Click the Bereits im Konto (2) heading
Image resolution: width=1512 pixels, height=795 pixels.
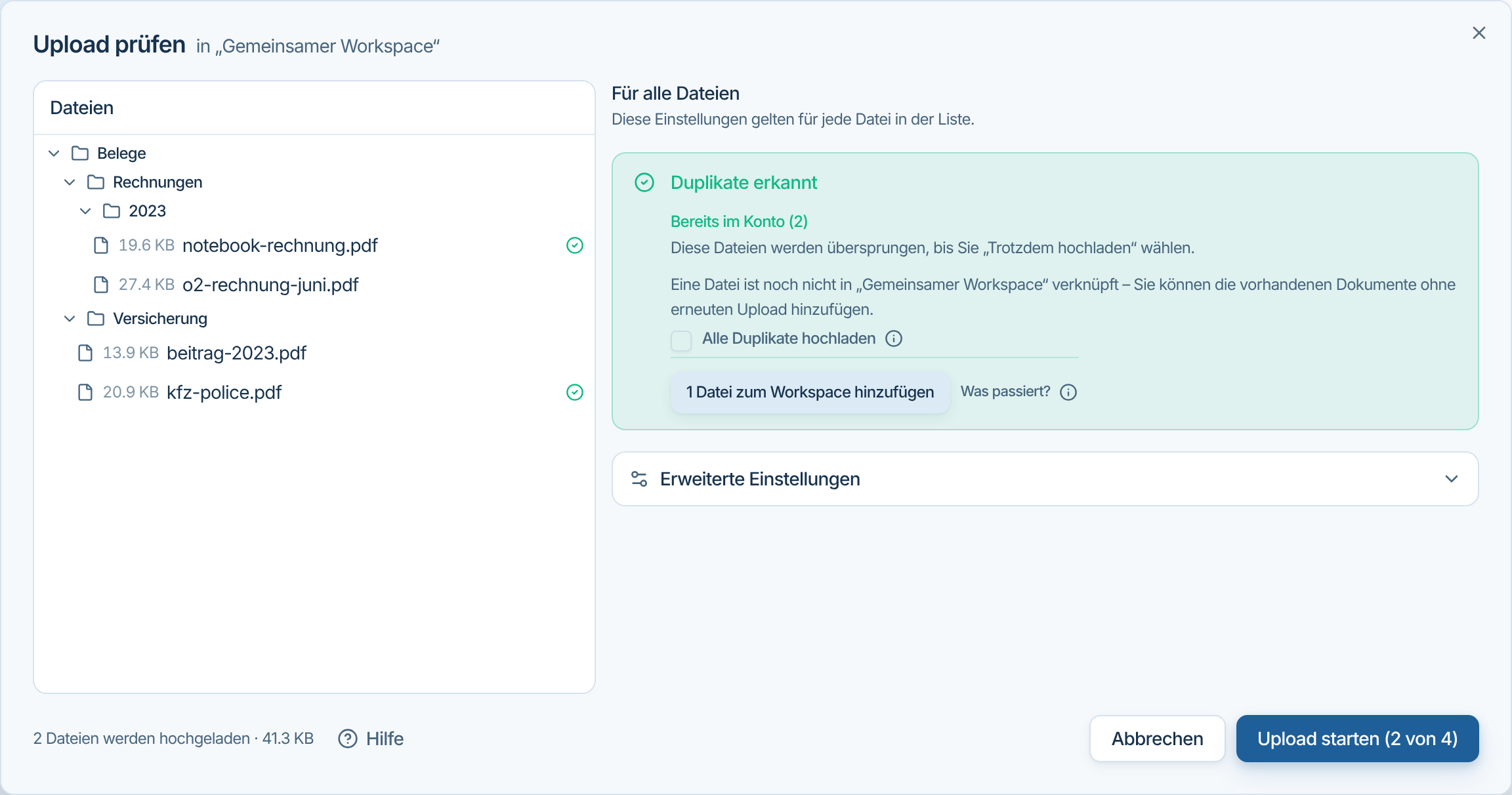(x=739, y=222)
